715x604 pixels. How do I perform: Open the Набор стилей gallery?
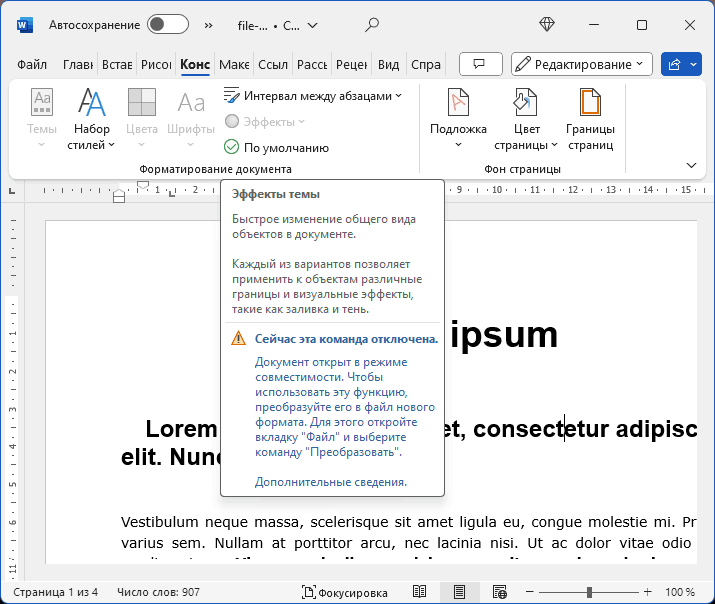point(91,117)
